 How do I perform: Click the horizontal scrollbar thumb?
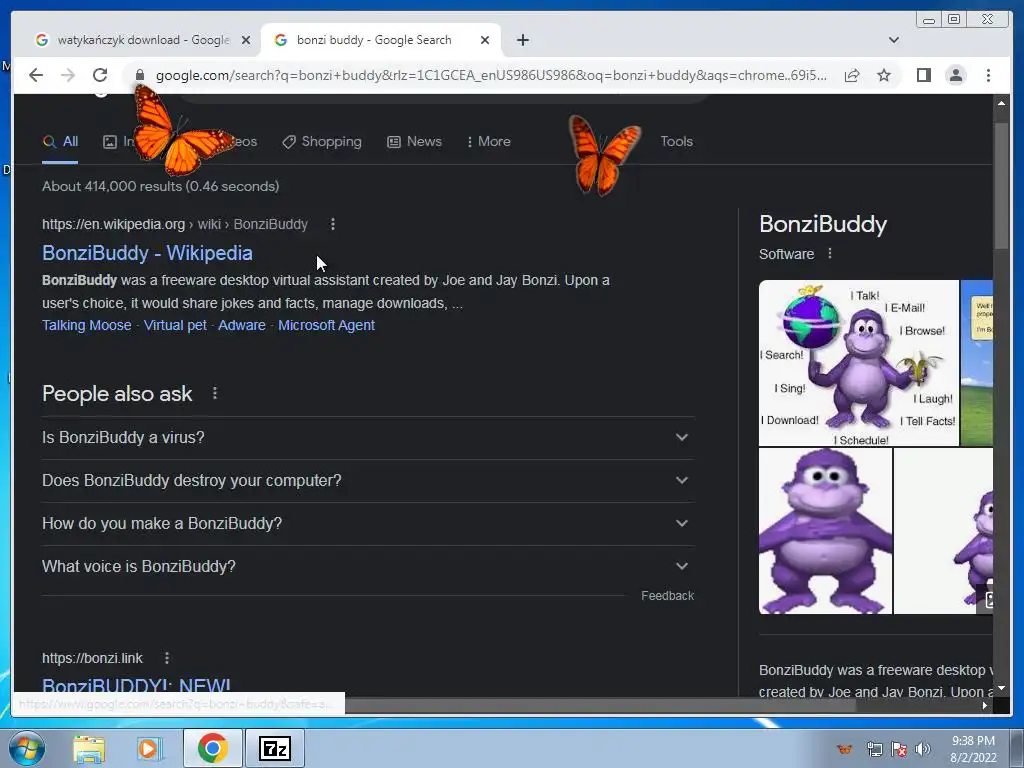[601, 705]
